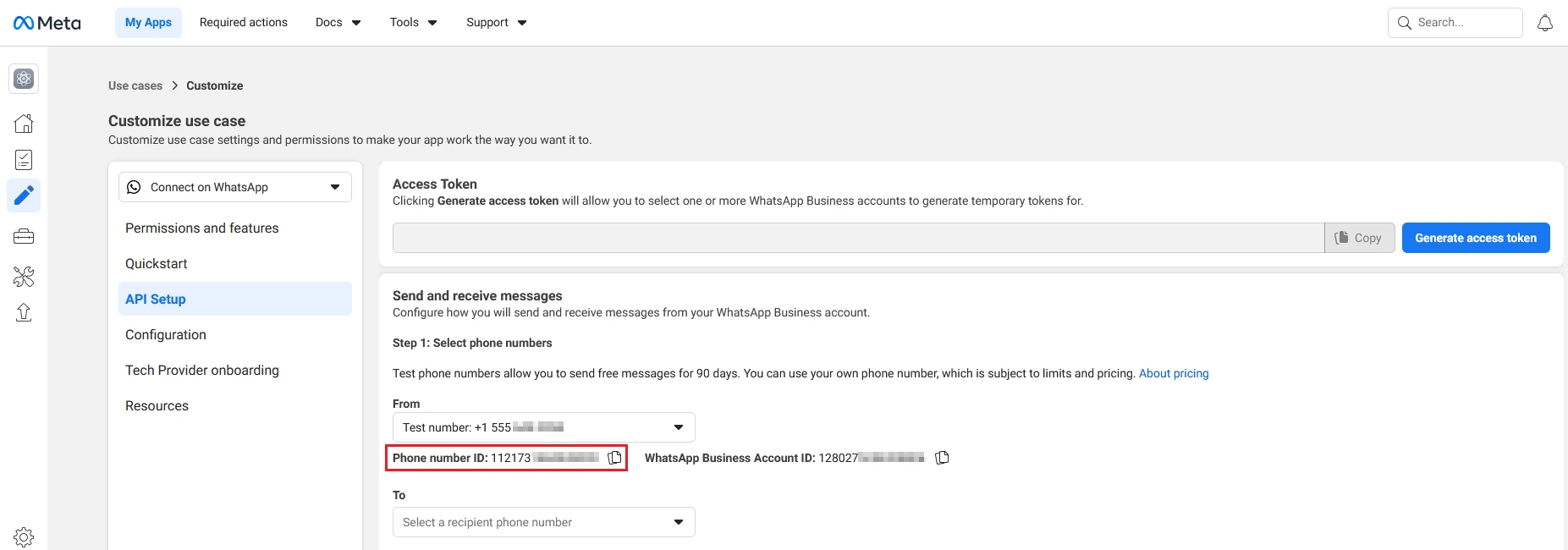This screenshot has height=550, width=1568.
Task: Open the app atom icon in sidebar
Action: [x=24, y=79]
